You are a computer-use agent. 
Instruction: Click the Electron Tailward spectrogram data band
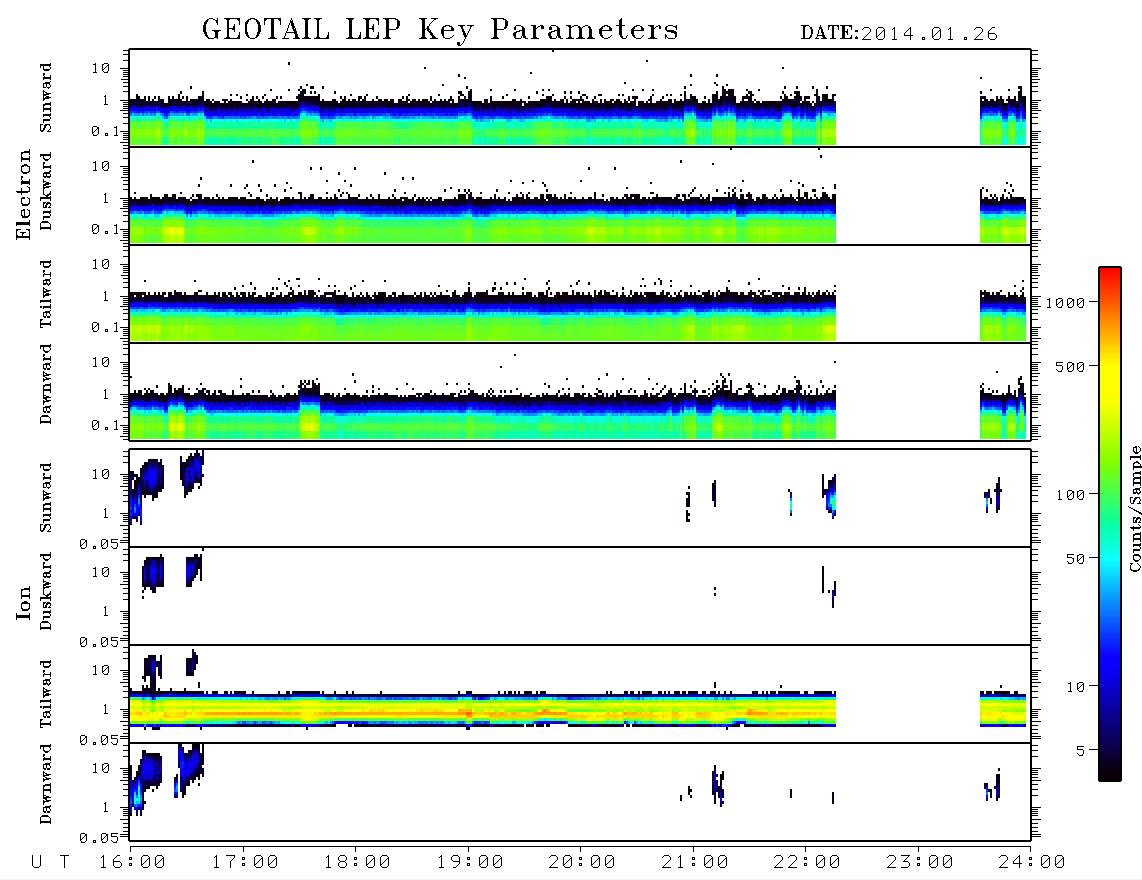pos(482,317)
